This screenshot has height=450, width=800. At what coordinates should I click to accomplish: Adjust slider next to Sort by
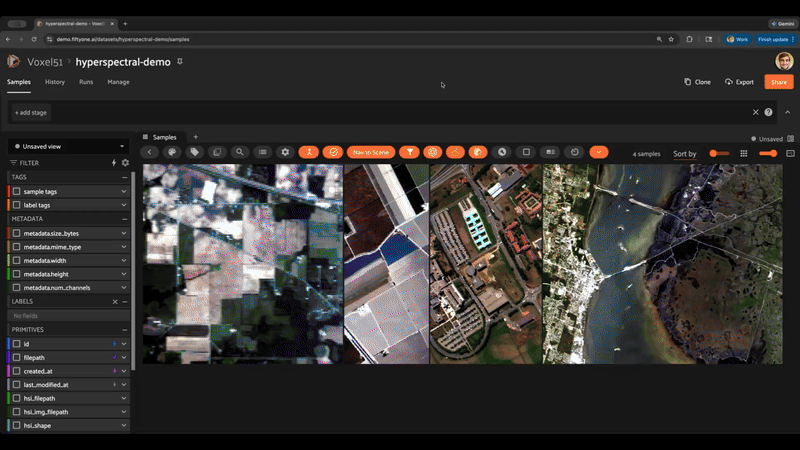pos(719,154)
